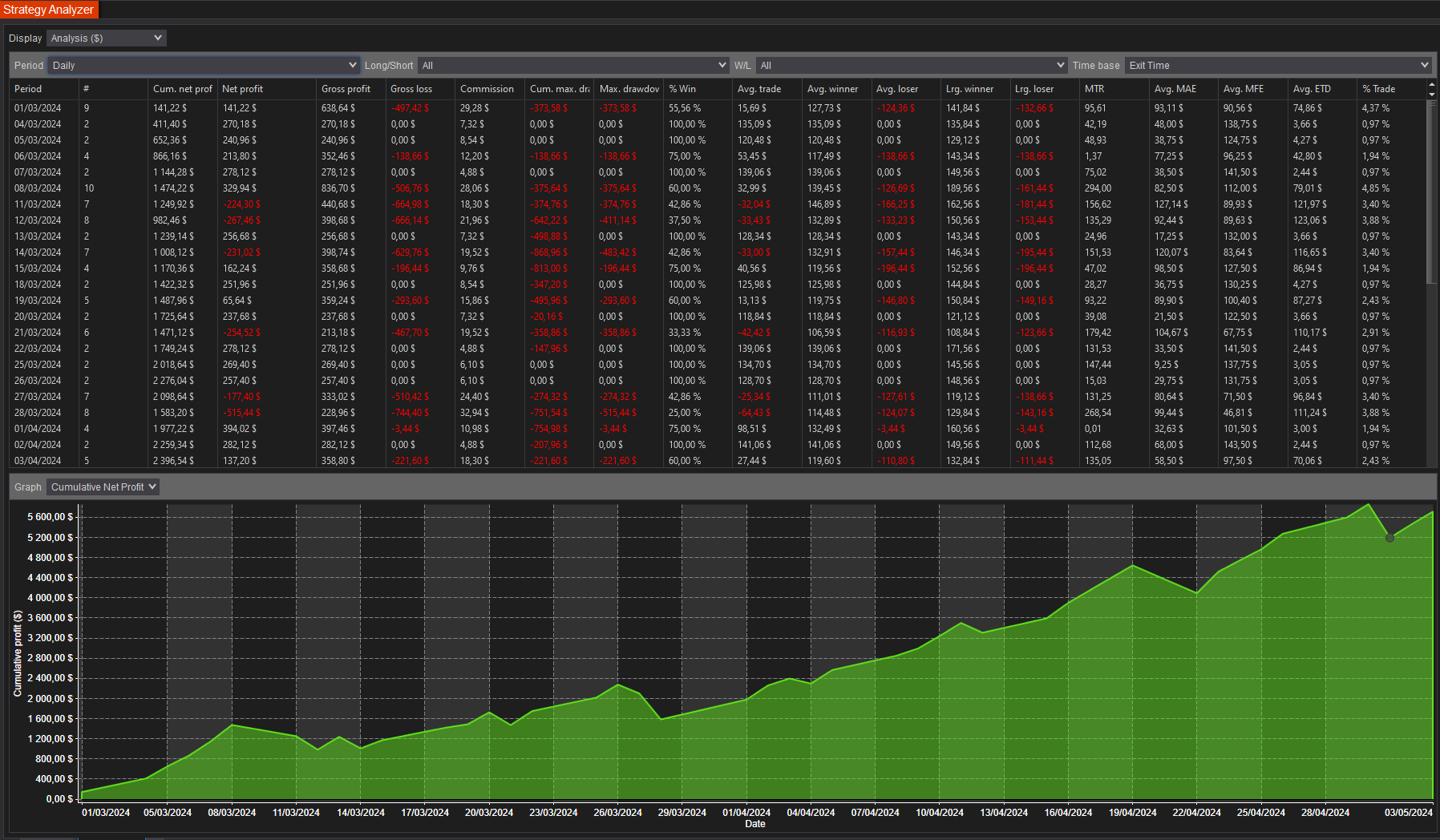Select the 13/03/2024 period row
This screenshot has height=840, width=1440.
[x=718, y=236]
